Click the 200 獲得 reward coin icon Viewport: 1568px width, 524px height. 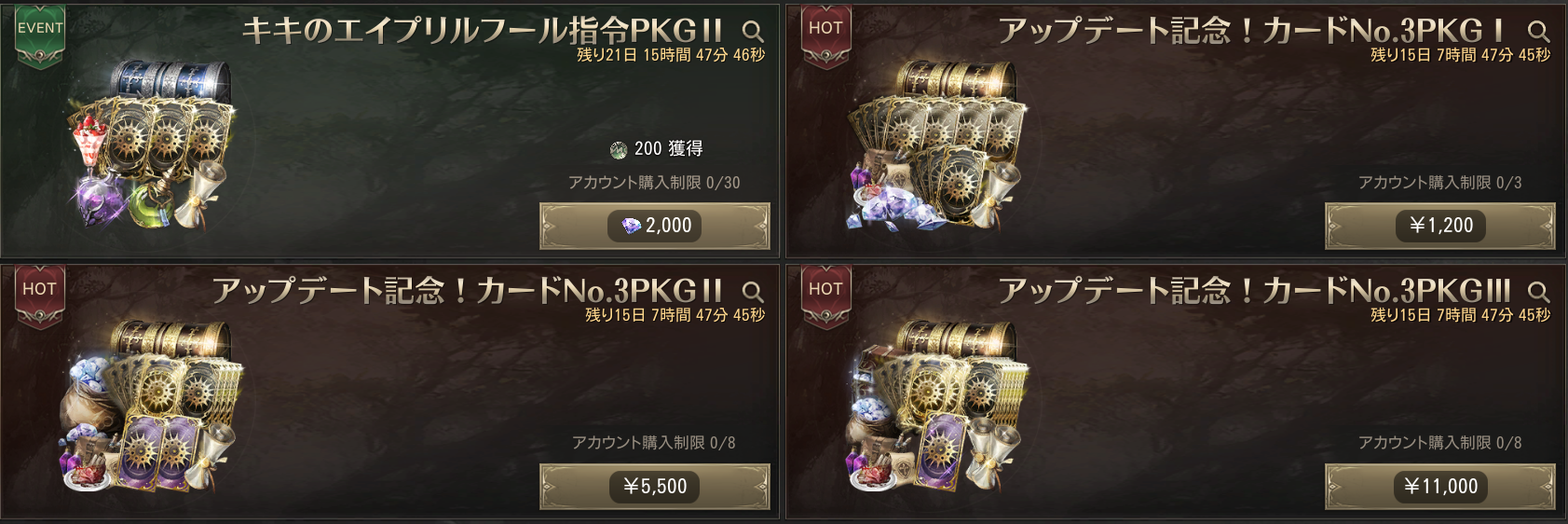point(618,150)
